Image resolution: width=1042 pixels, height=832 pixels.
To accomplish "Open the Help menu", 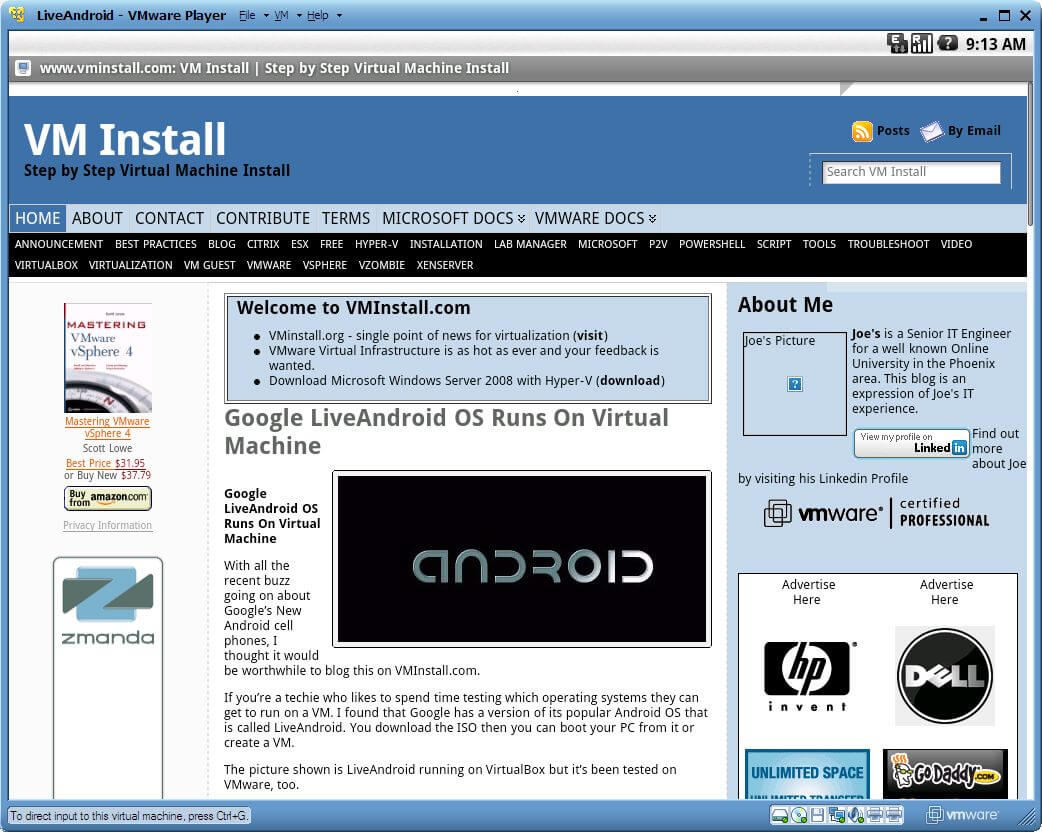I will pyautogui.click(x=318, y=15).
